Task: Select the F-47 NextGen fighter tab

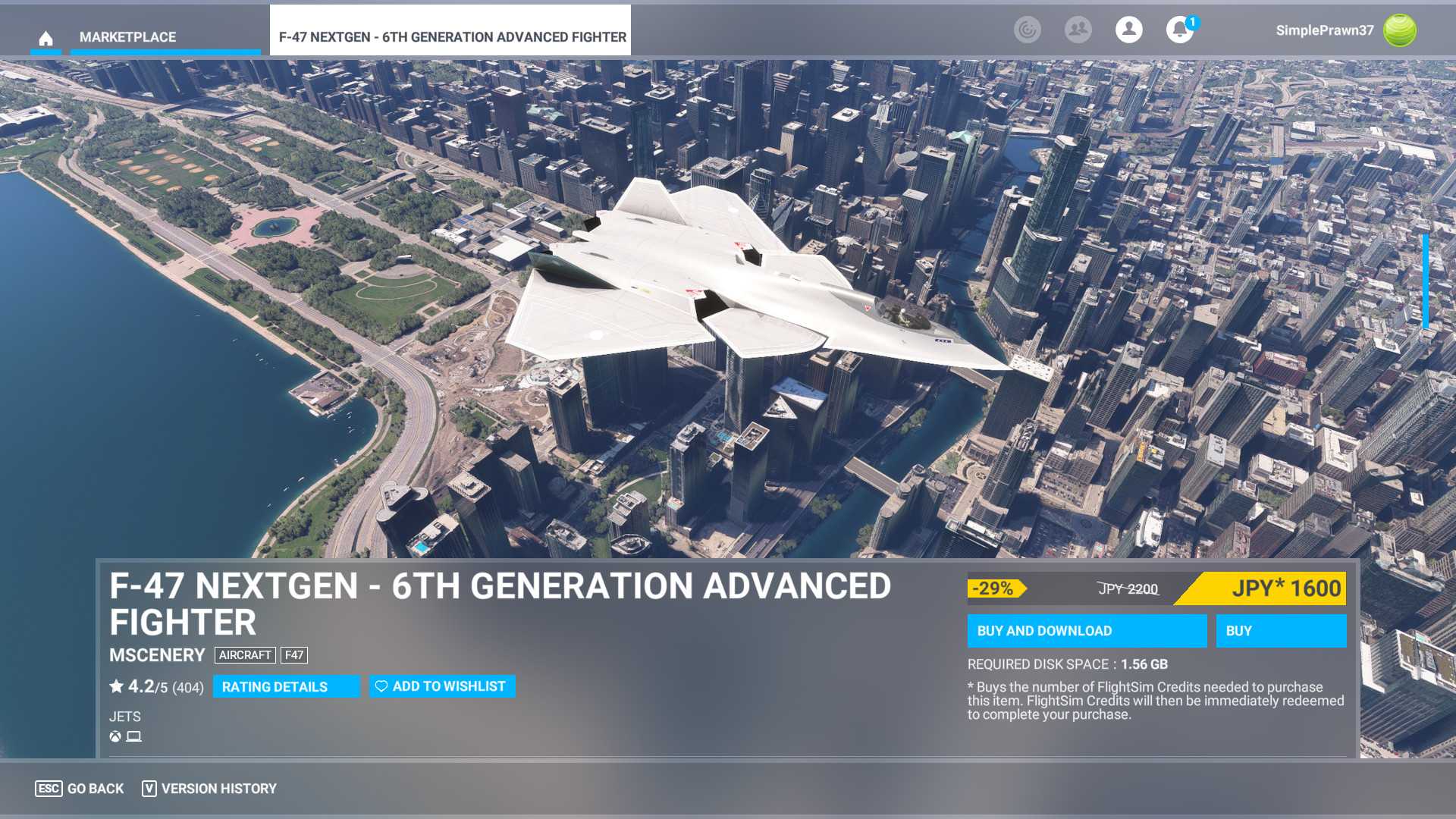Action: pos(452,37)
